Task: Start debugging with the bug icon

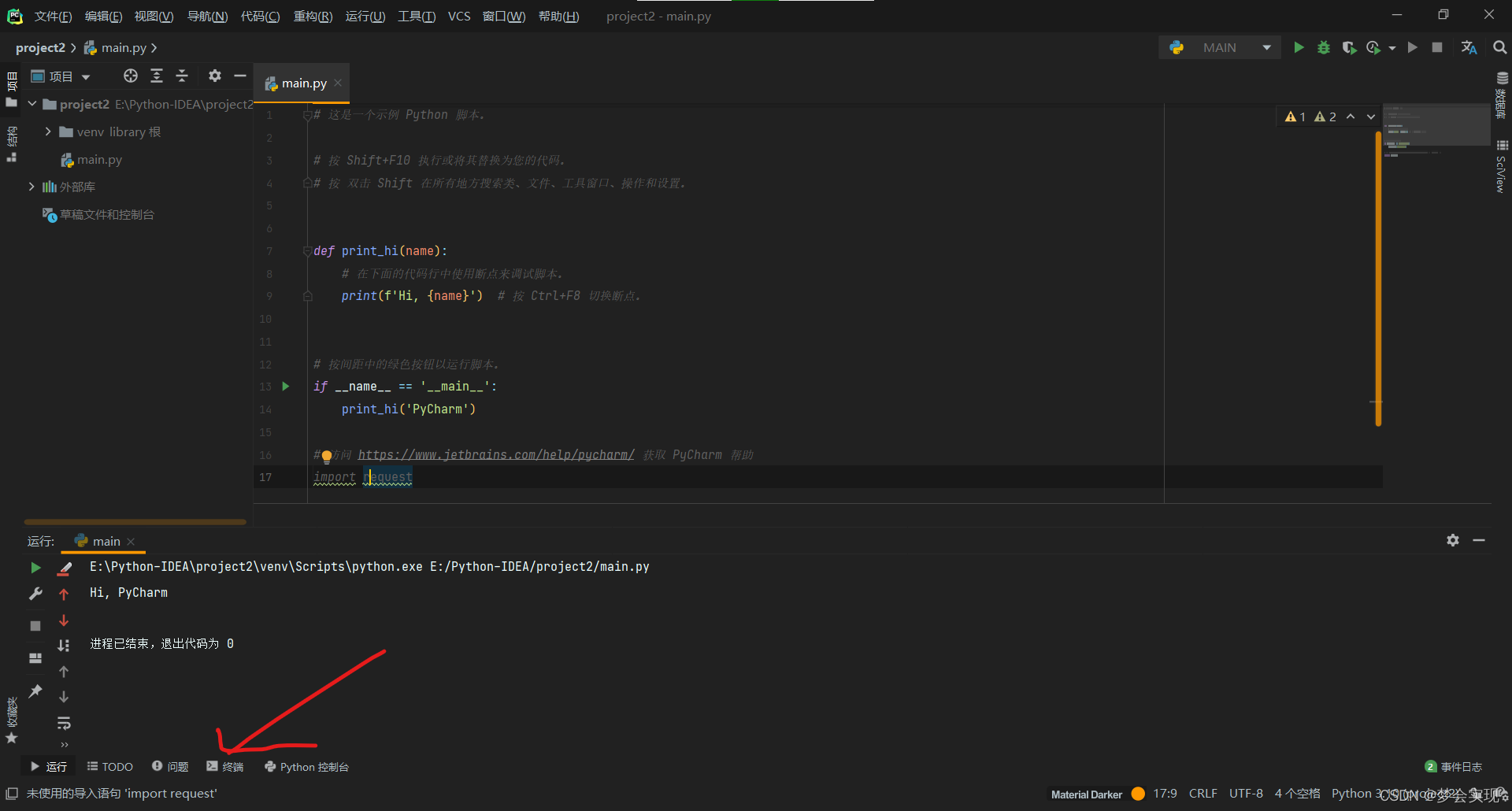Action: (1324, 48)
